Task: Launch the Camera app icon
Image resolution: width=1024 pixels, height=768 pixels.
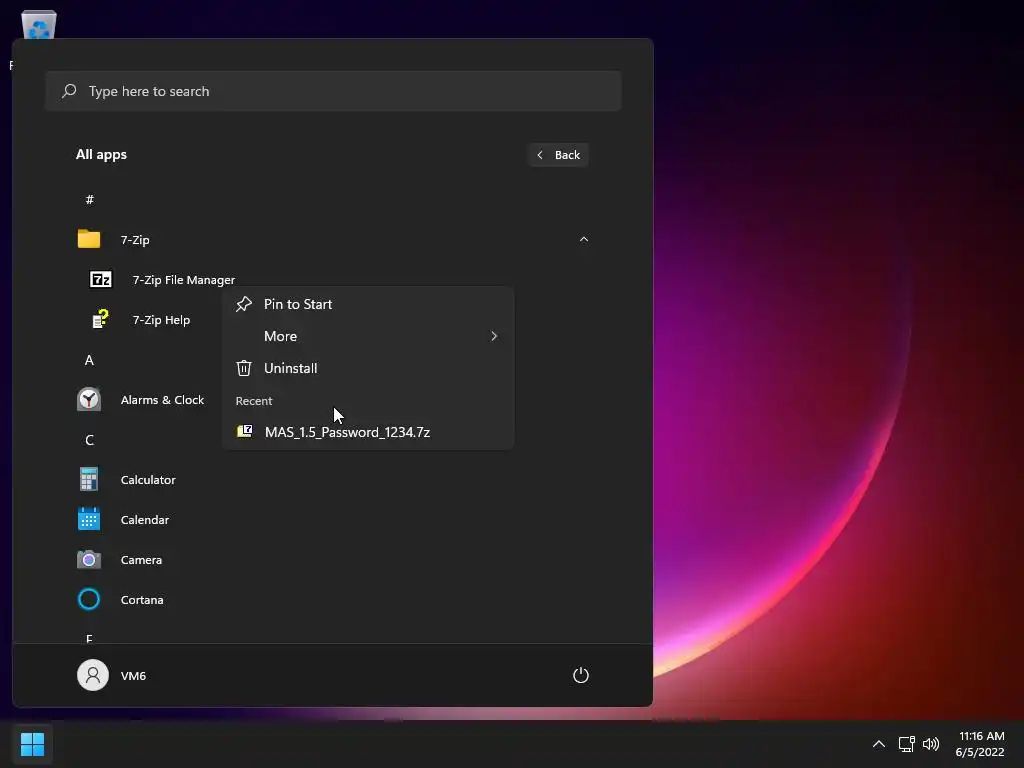Action: [89, 560]
